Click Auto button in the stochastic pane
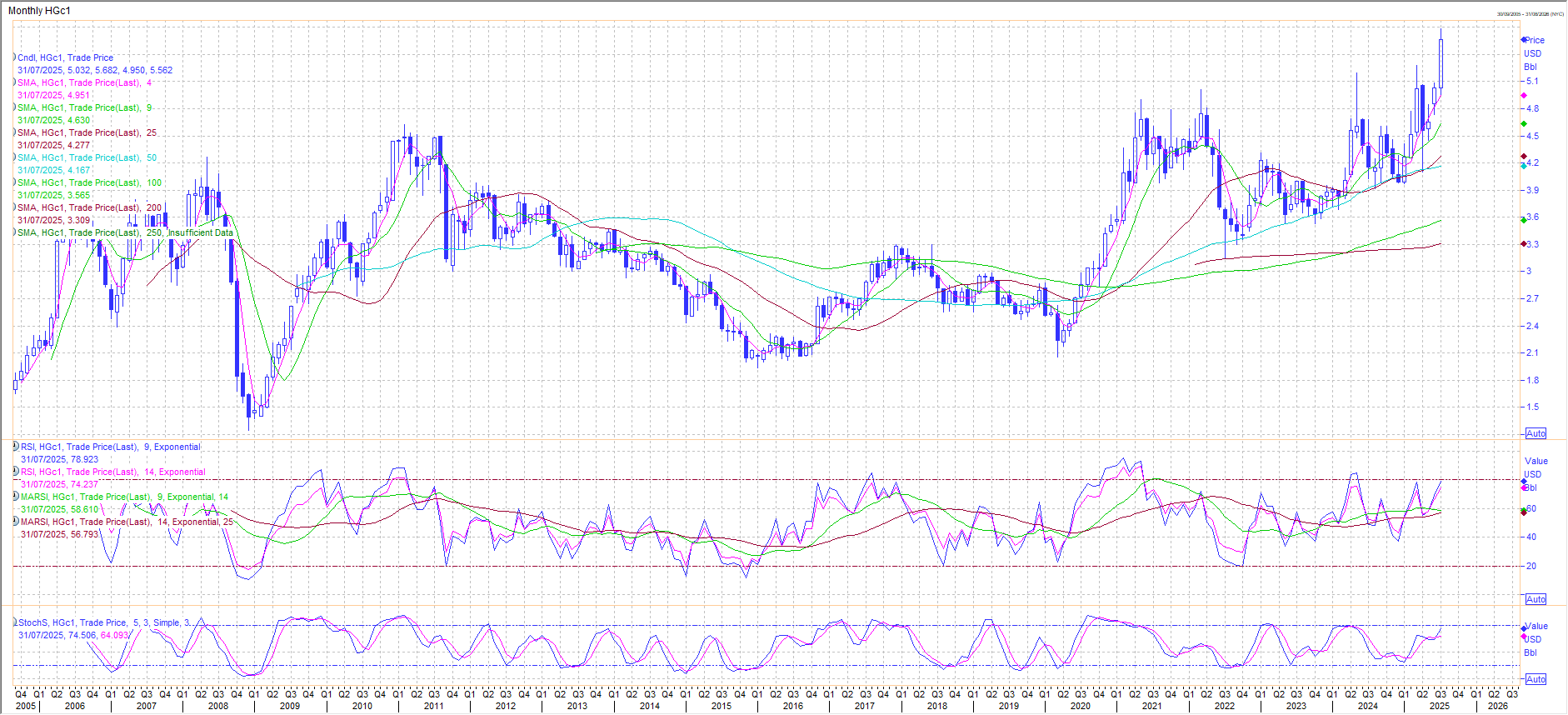The height and width of the screenshot is (715, 1568). (x=1536, y=679)
